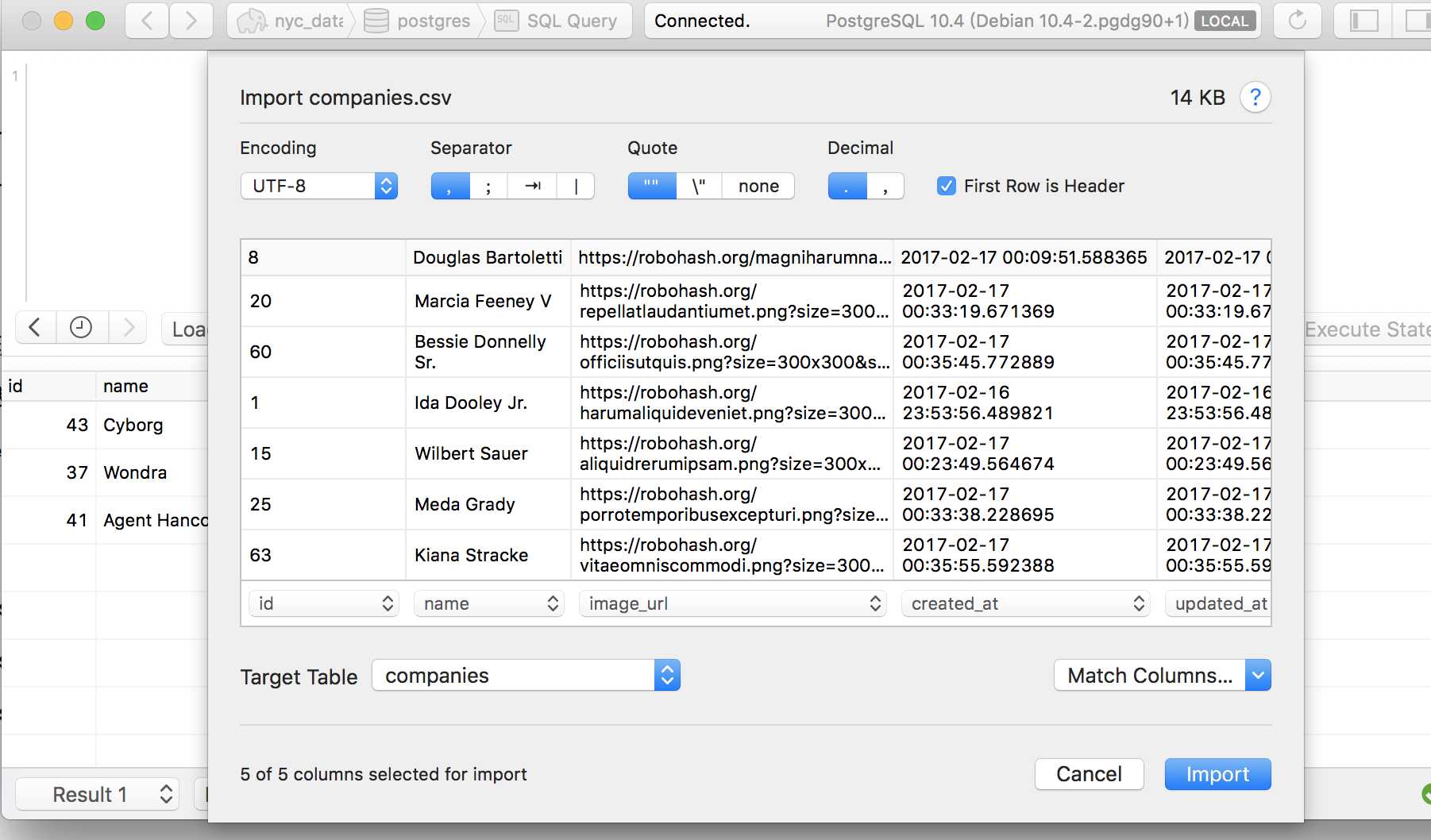Choose tab as the separator
Image resolution: width=1431 pixels, height=840 pixels.
point(533,187)
